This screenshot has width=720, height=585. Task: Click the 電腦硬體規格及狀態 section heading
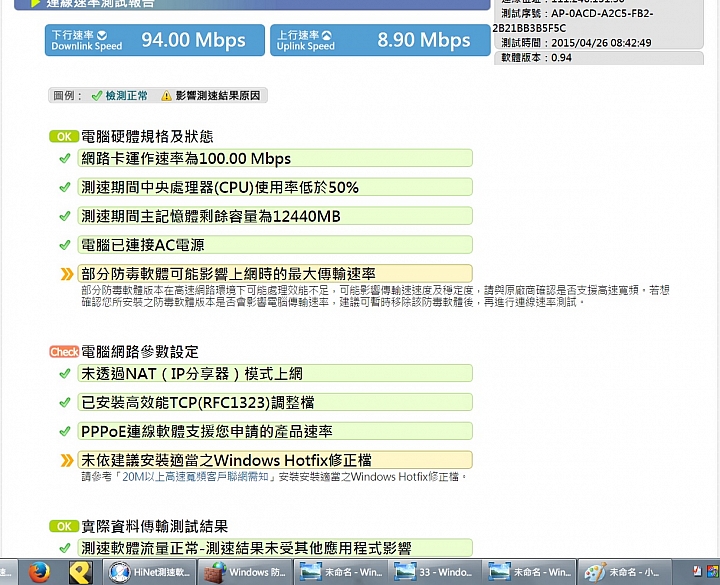[x=147, y=136]
